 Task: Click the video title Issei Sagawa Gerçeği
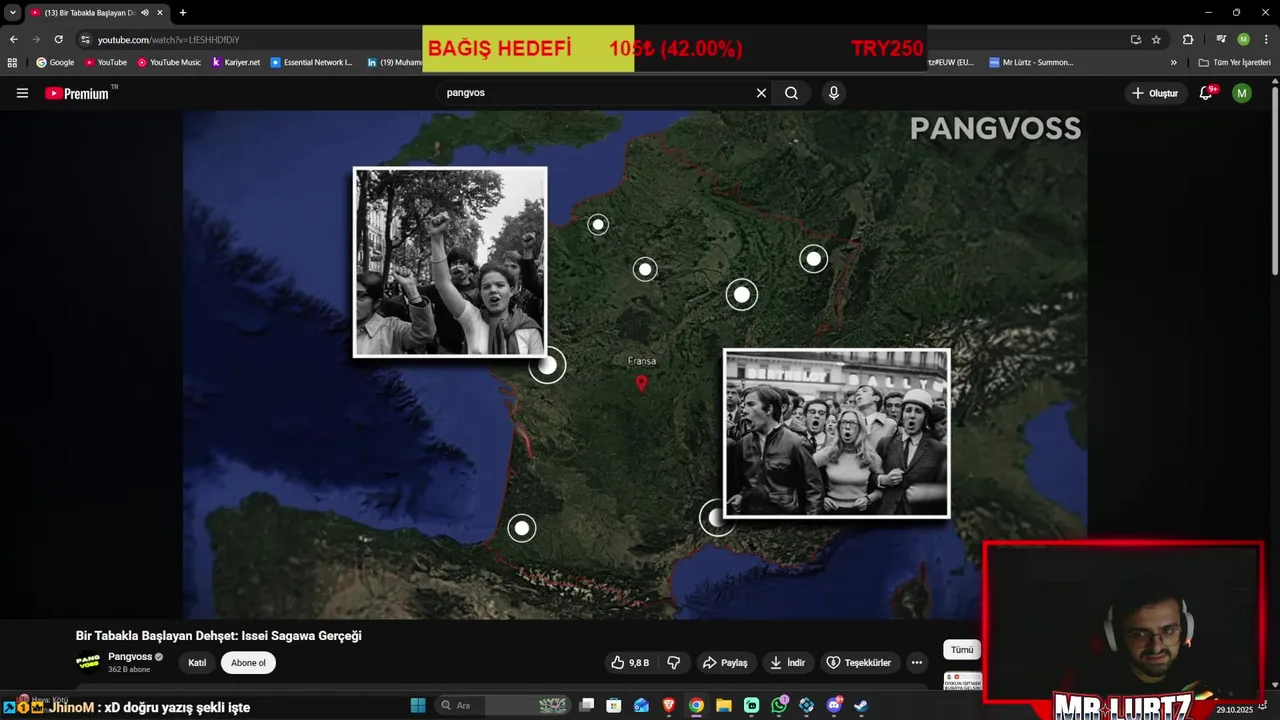coord(218,636)
